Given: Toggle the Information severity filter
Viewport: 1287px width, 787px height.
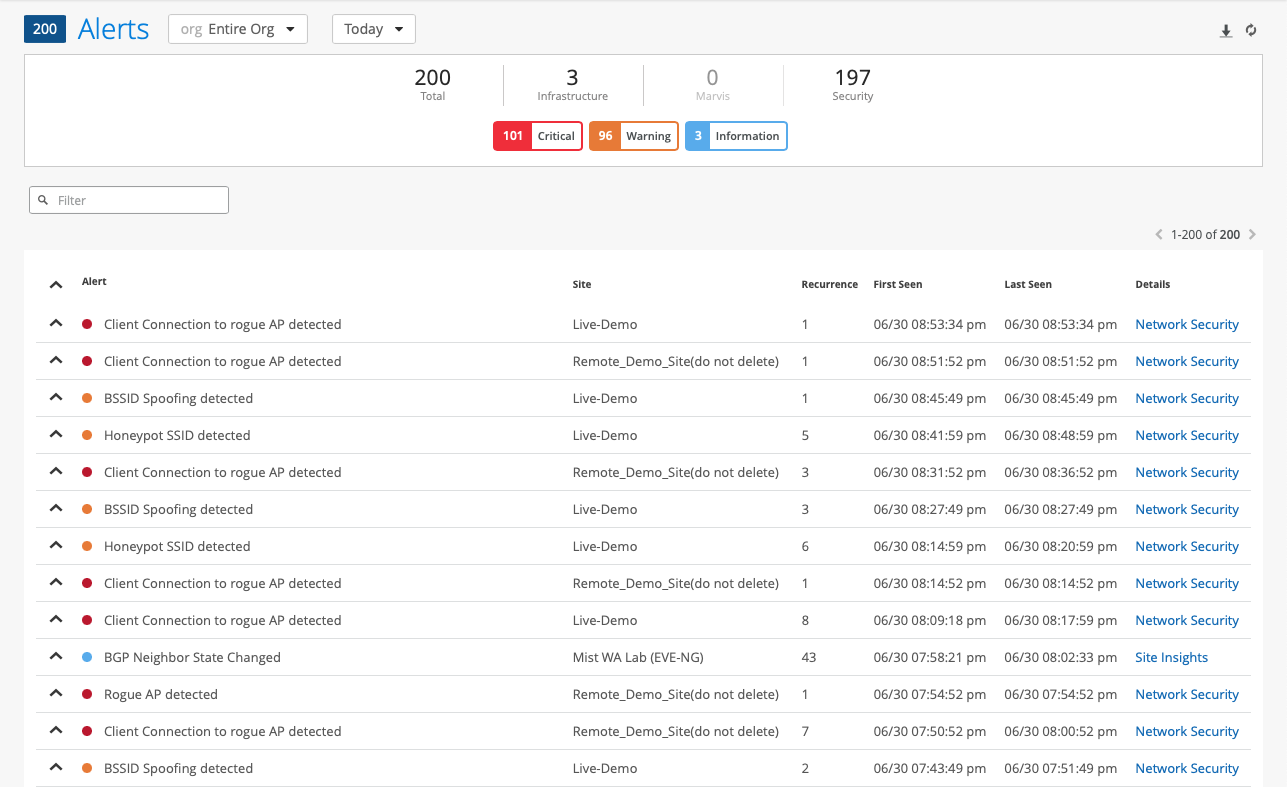Looking at the screenshot, I should [736, 136].
